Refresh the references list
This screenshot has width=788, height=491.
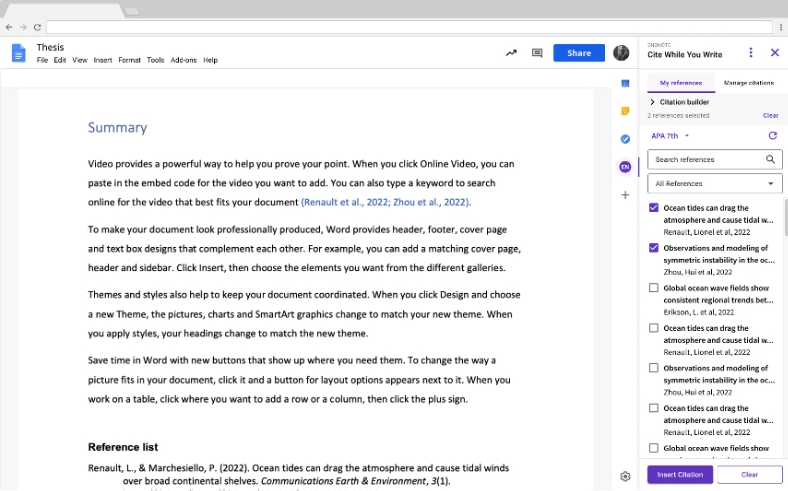(x=772, y=136)
